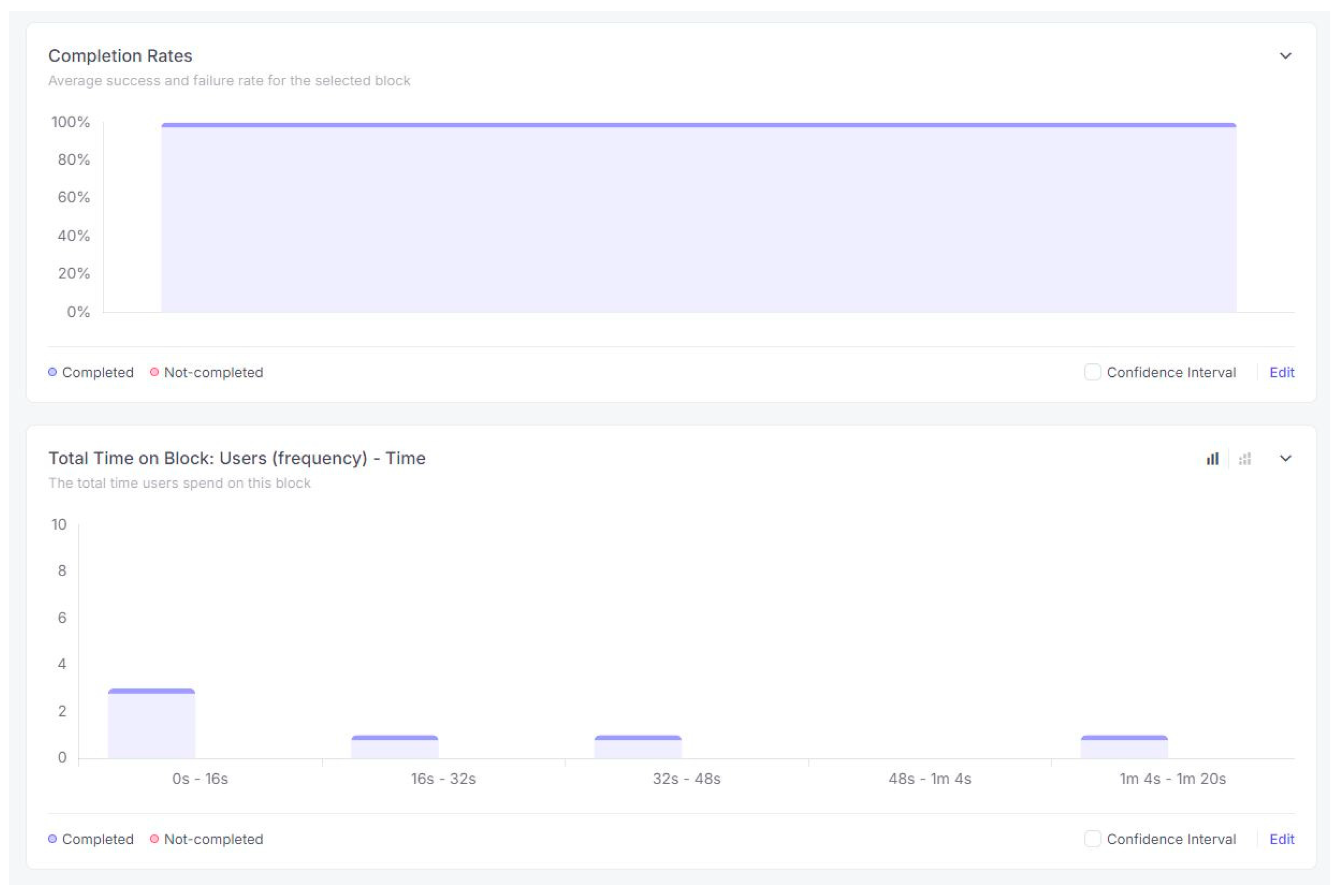The image size is (1342, 896).
Task: Toggle Completed legend in Total Time chart
Action: 97,839
